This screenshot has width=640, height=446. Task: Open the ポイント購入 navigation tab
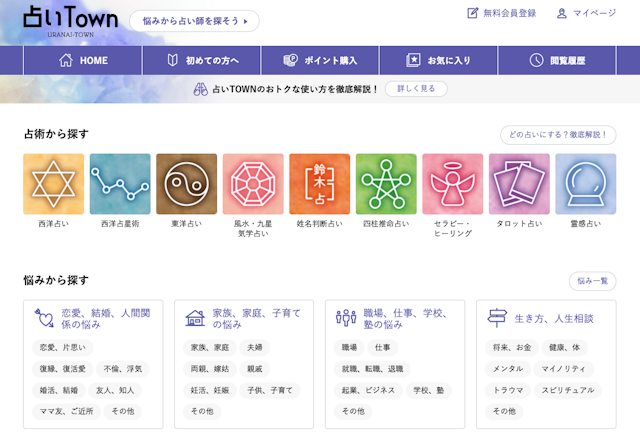coord(319,60)
